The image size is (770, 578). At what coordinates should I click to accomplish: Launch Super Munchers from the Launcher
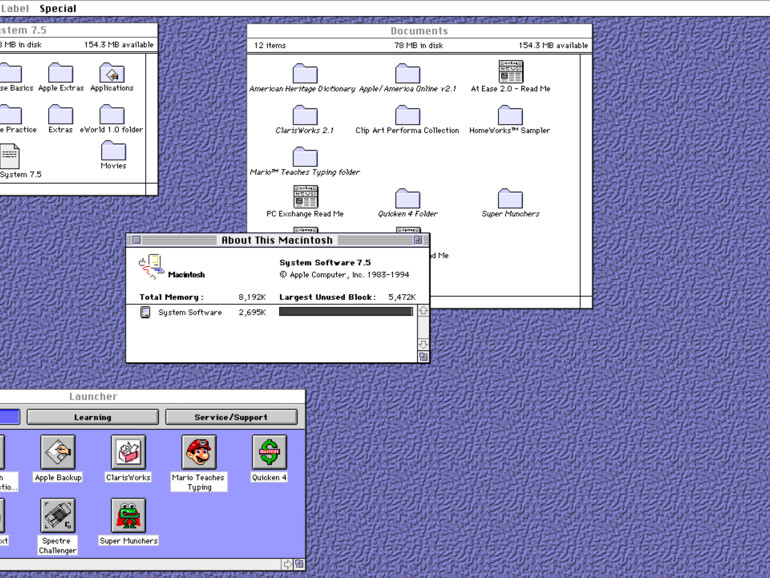tap(128, 516)
